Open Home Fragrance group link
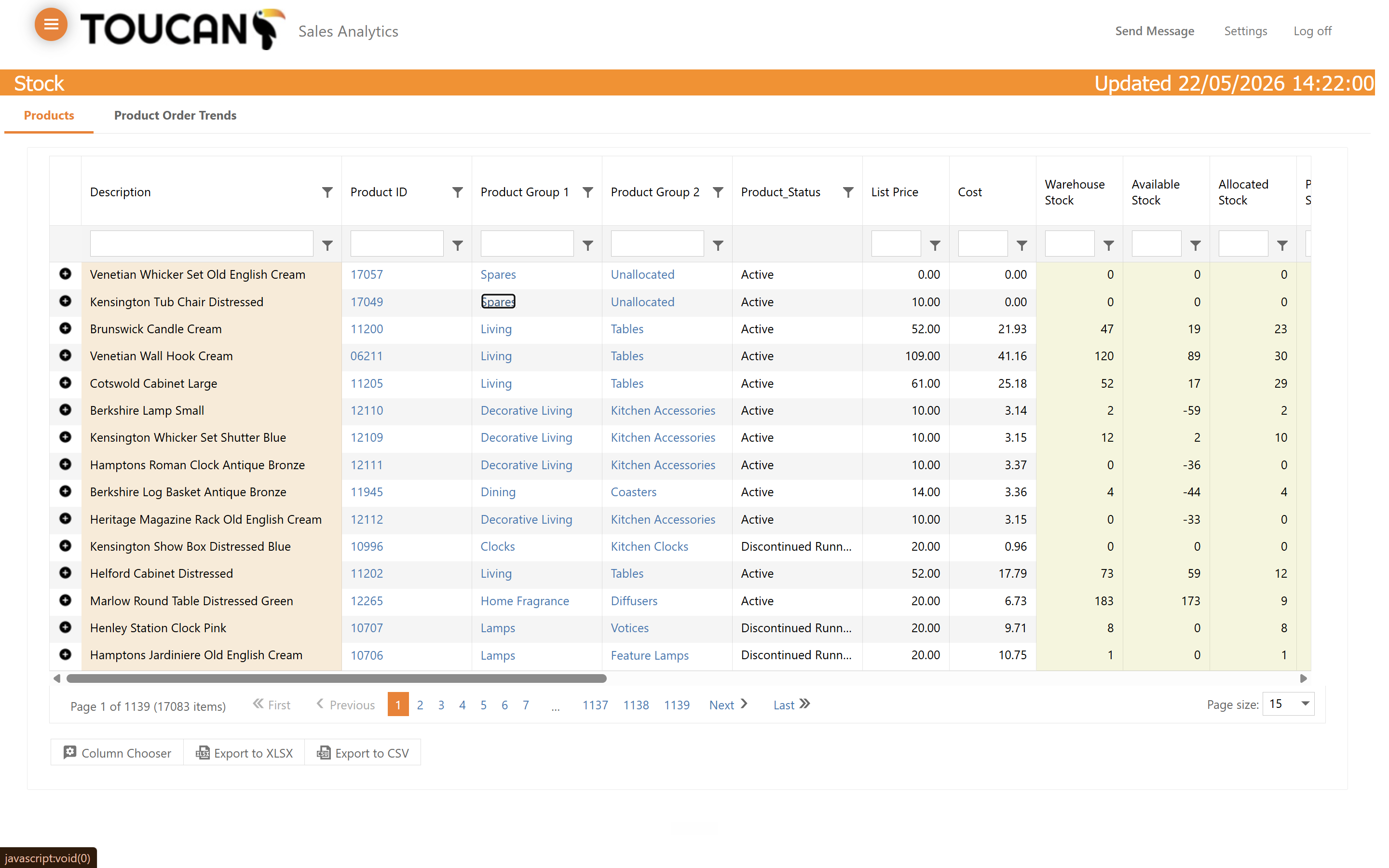This screenshot has width=1389, height=868. pos(525,601)
